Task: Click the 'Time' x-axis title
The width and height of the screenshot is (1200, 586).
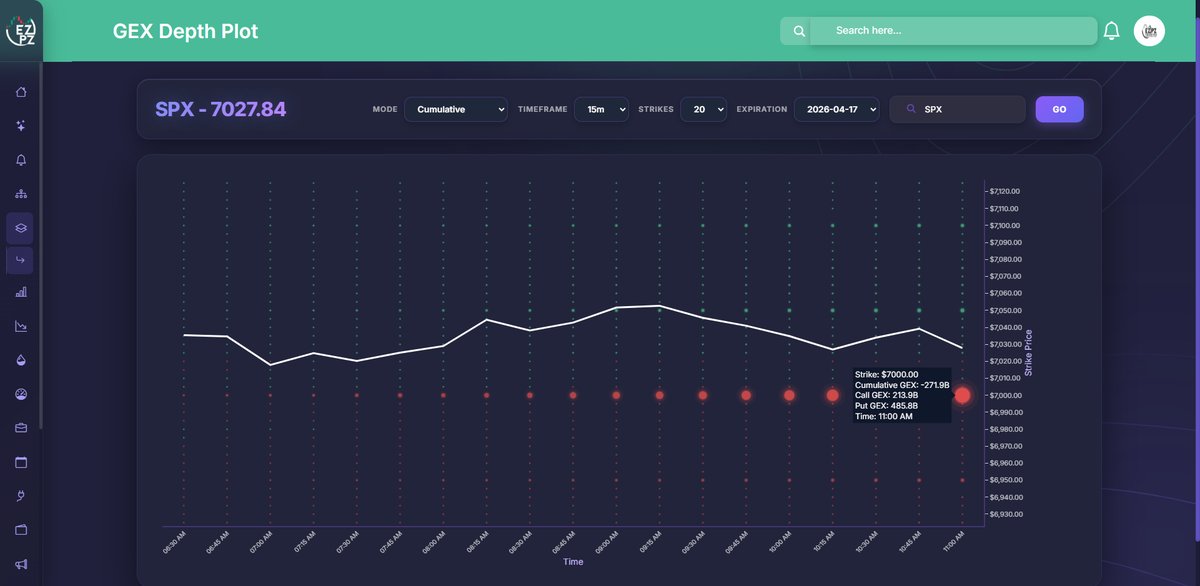Action: (x=573, y=562)
